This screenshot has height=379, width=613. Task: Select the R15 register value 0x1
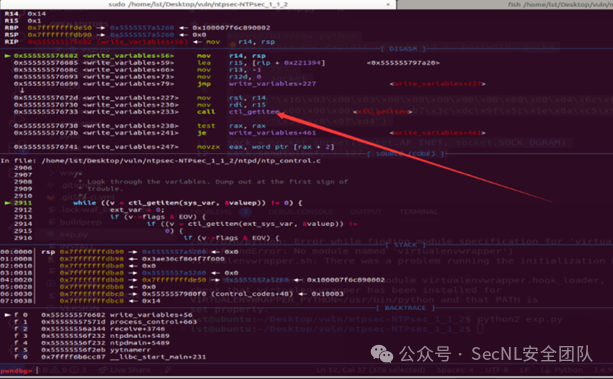tap(34, 21)
